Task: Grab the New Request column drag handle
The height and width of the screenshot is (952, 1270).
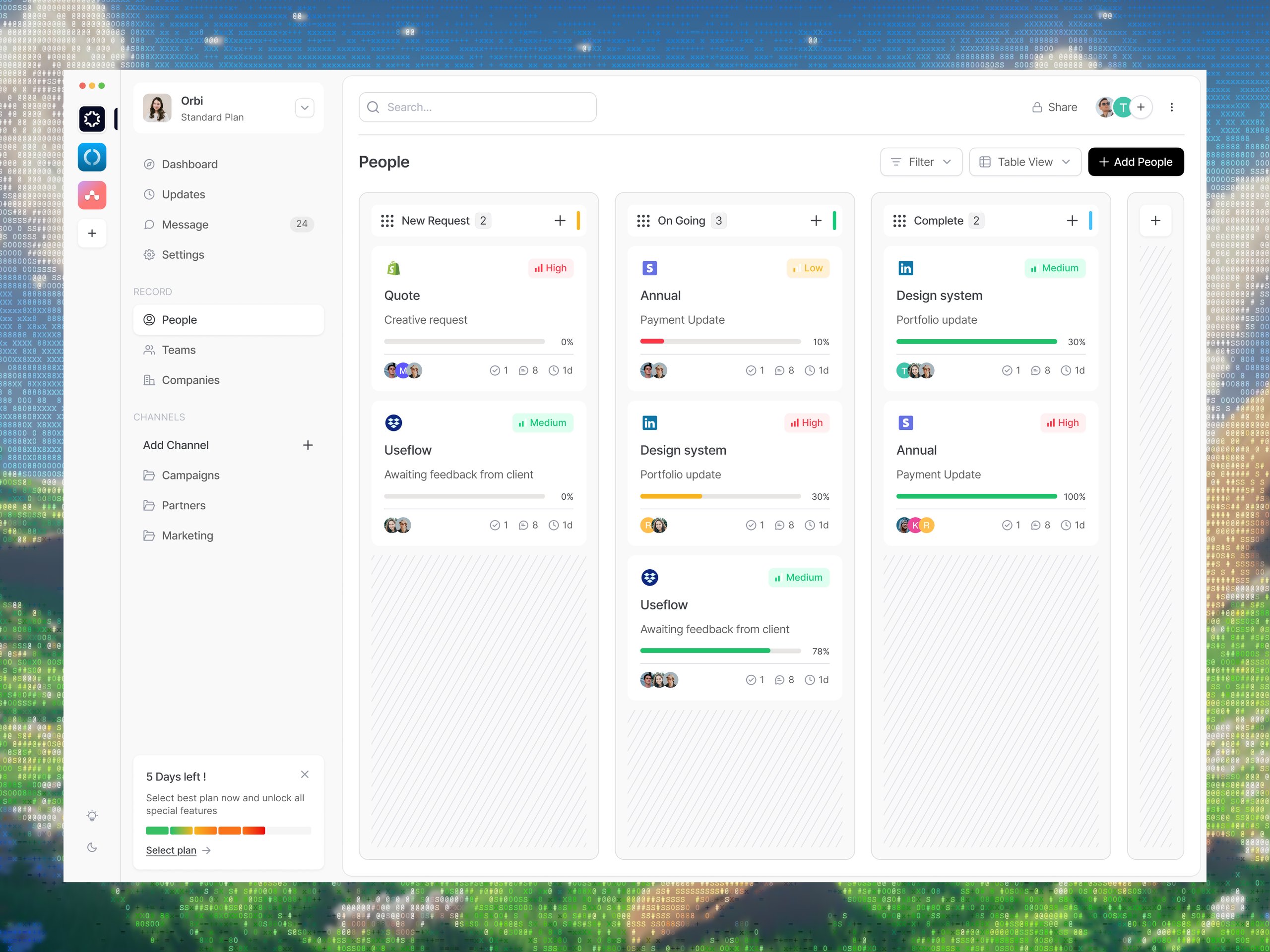Action: pyautogui.click(x=387, y=221)
